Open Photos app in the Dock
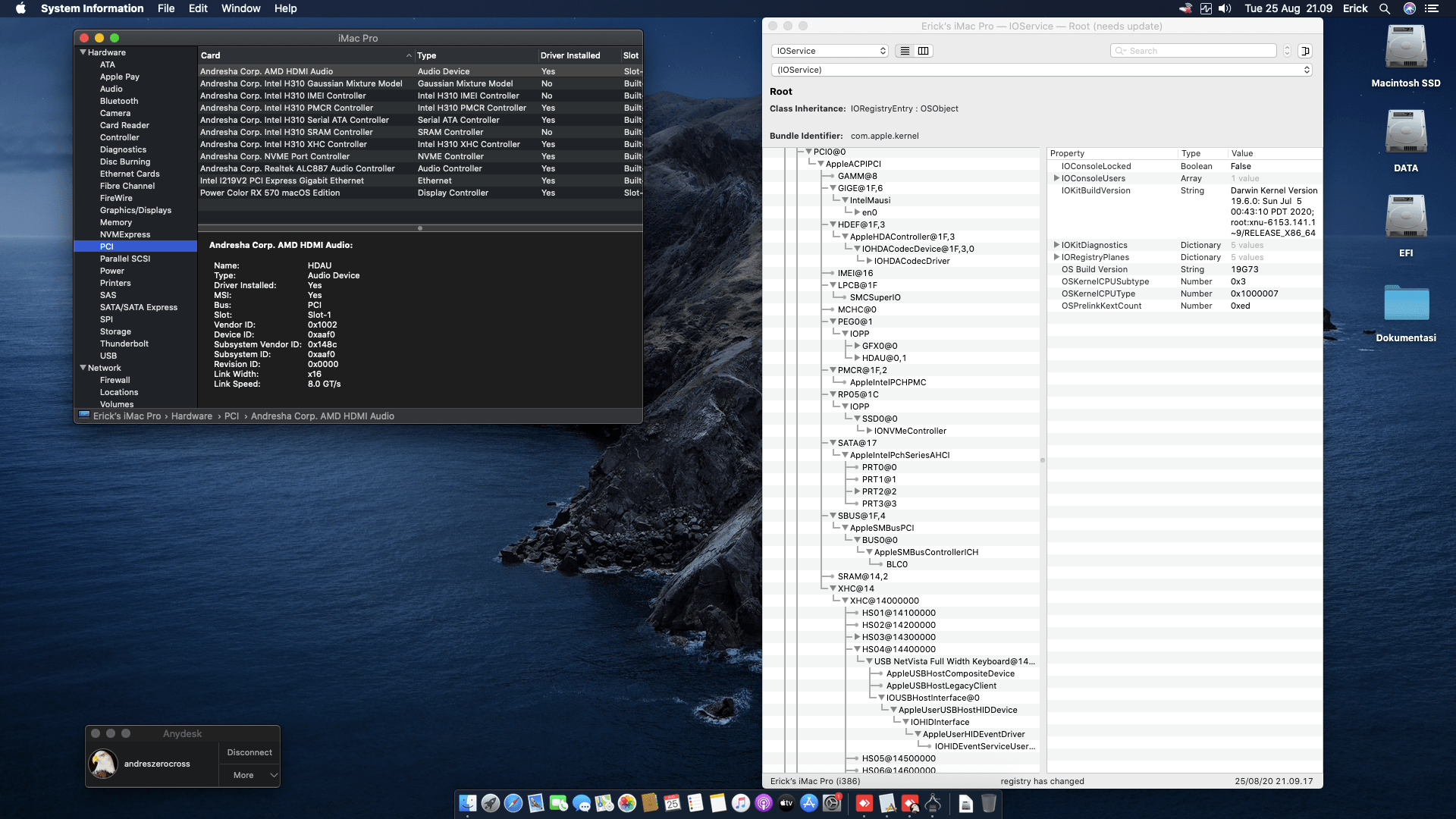Viewport: 1456px width, 819px height. pyautogui.click(x=627, y=803)
